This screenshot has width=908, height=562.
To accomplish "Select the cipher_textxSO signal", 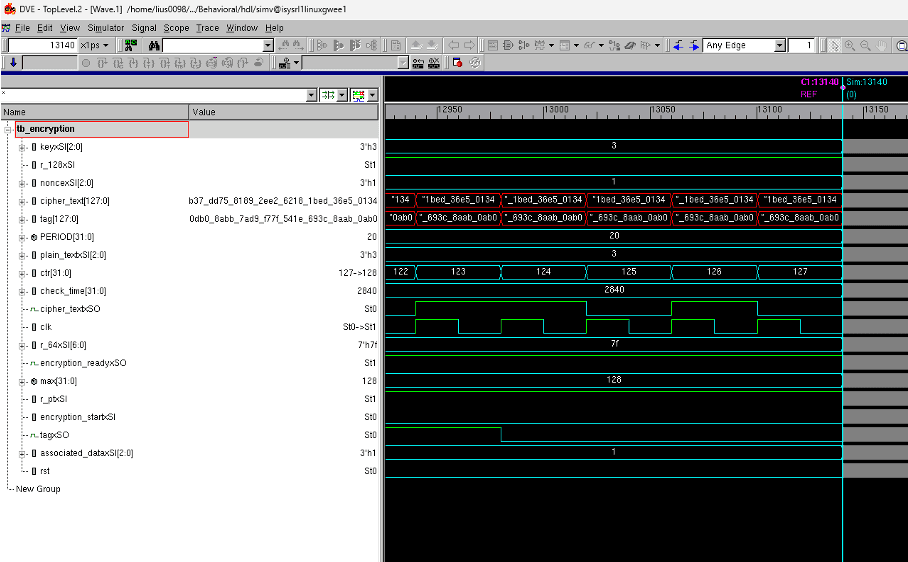I will (70, 309).
